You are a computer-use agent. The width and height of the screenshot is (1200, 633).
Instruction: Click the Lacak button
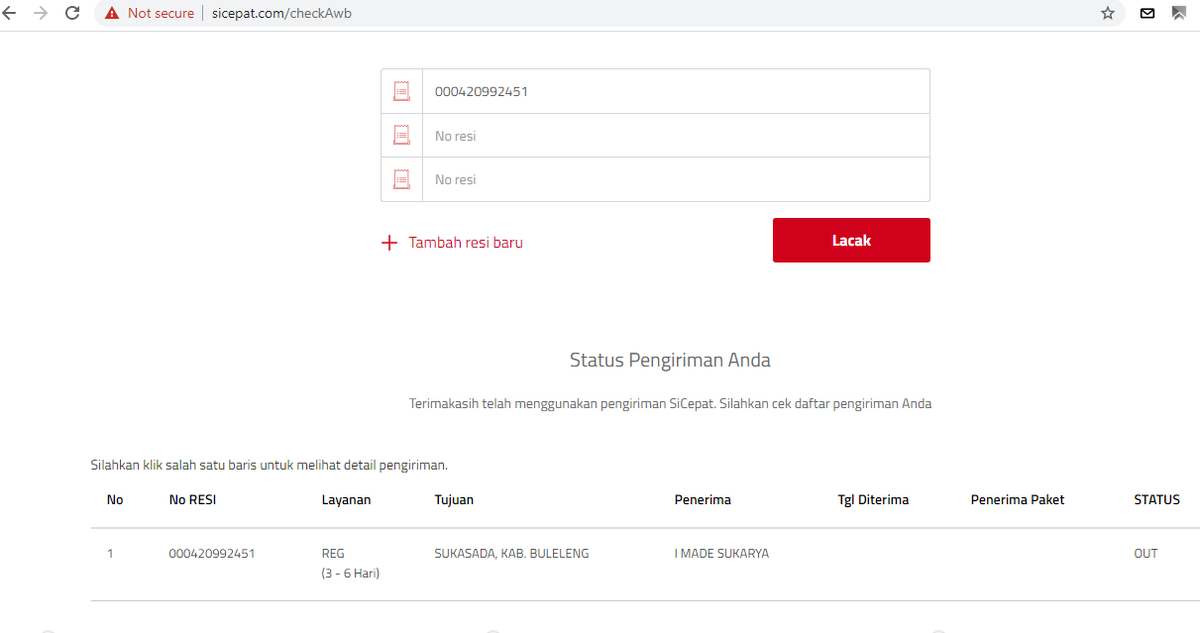[x=851, y=240]
